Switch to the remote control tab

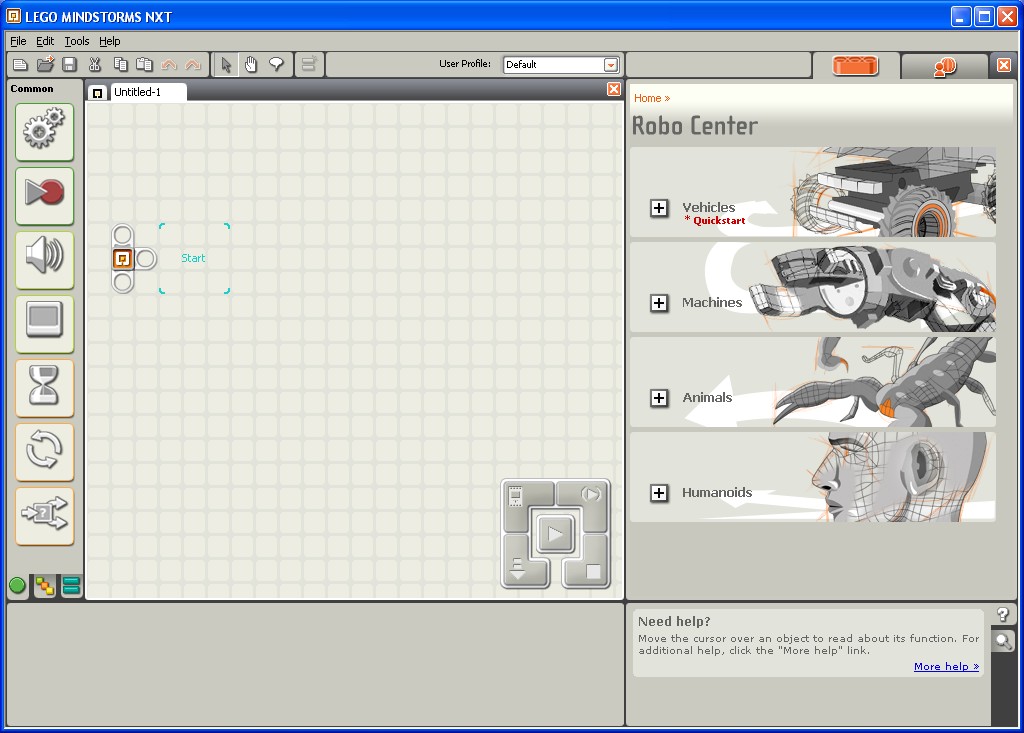(944, 64)
